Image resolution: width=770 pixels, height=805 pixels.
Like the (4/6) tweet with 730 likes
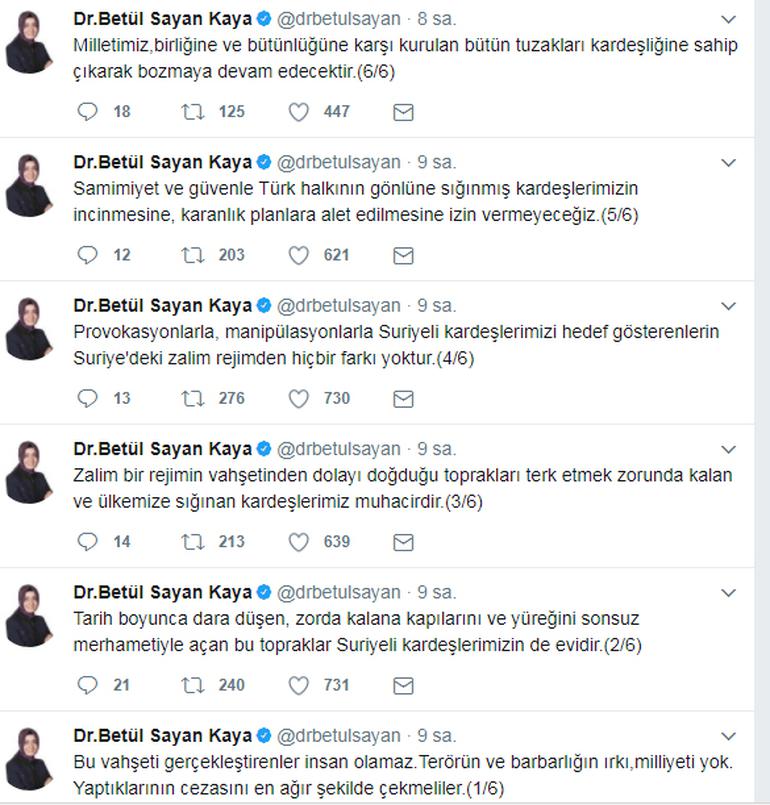point(298,398)
